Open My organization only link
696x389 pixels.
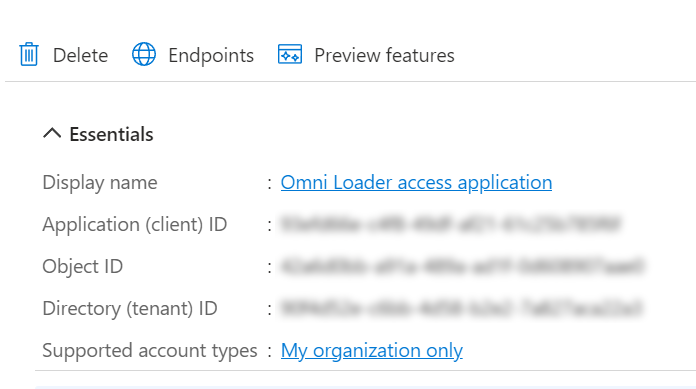372,350
